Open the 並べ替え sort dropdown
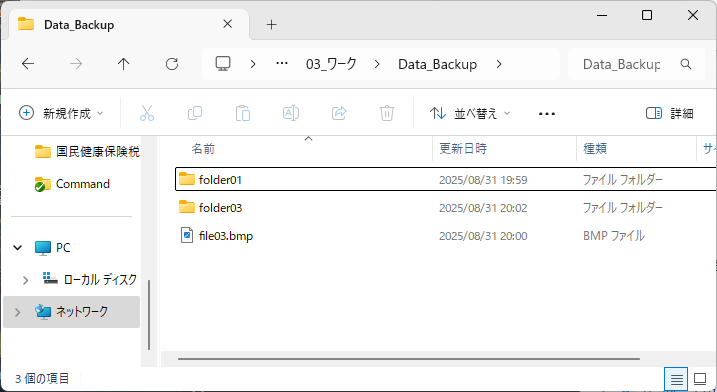The height and width of the screenshot is (392, 717). pyautogui.click(x=470, y=113)
